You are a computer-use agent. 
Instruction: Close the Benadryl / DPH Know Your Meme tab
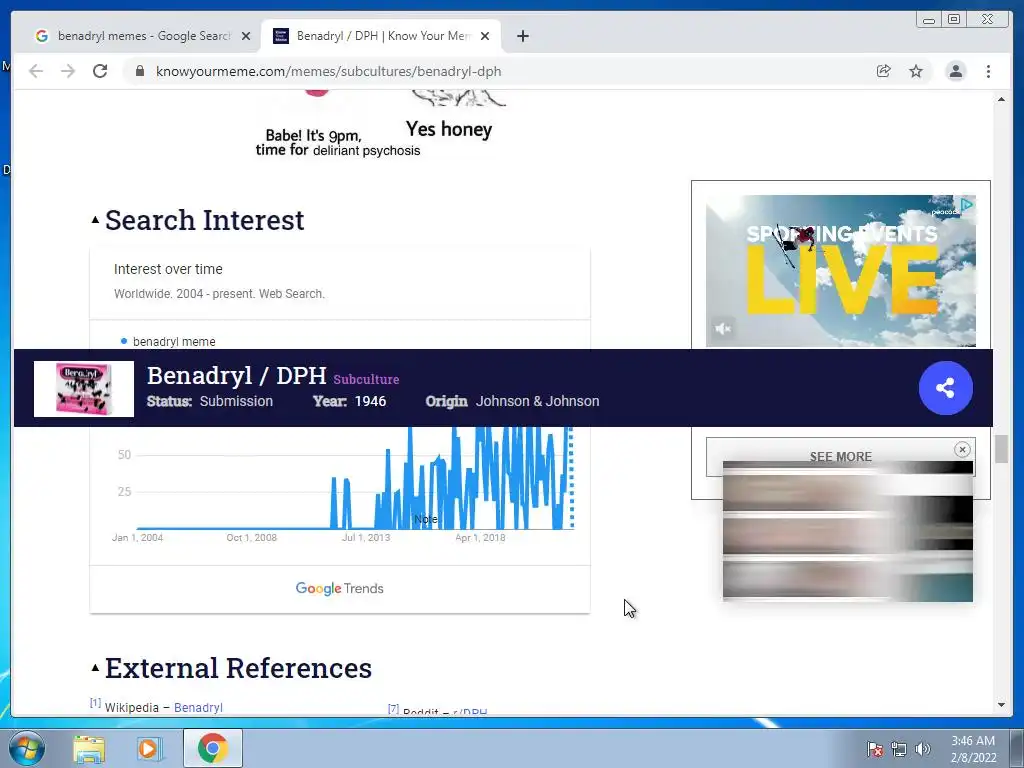pyautogui.click(x=485, y=36)
